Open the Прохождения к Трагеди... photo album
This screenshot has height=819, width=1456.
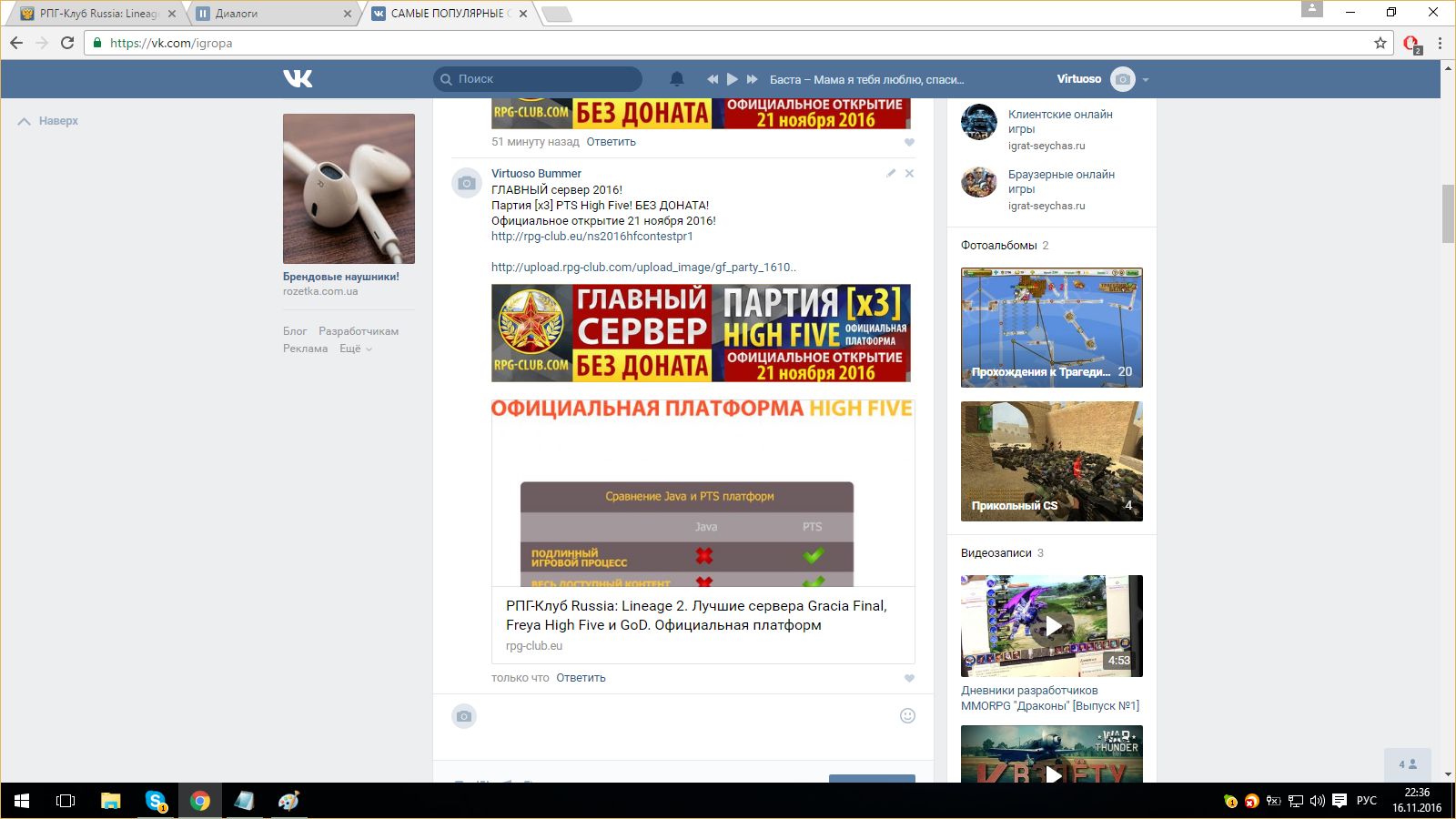click(1052, 328)
